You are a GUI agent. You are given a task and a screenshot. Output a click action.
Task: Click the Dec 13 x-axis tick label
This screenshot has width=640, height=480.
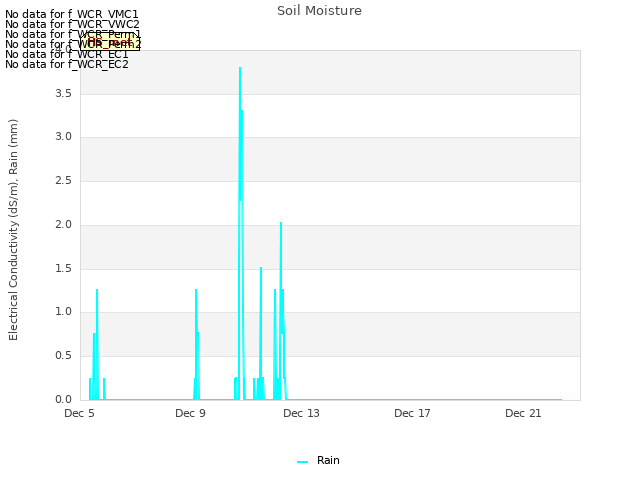click(x=301, y=413)
